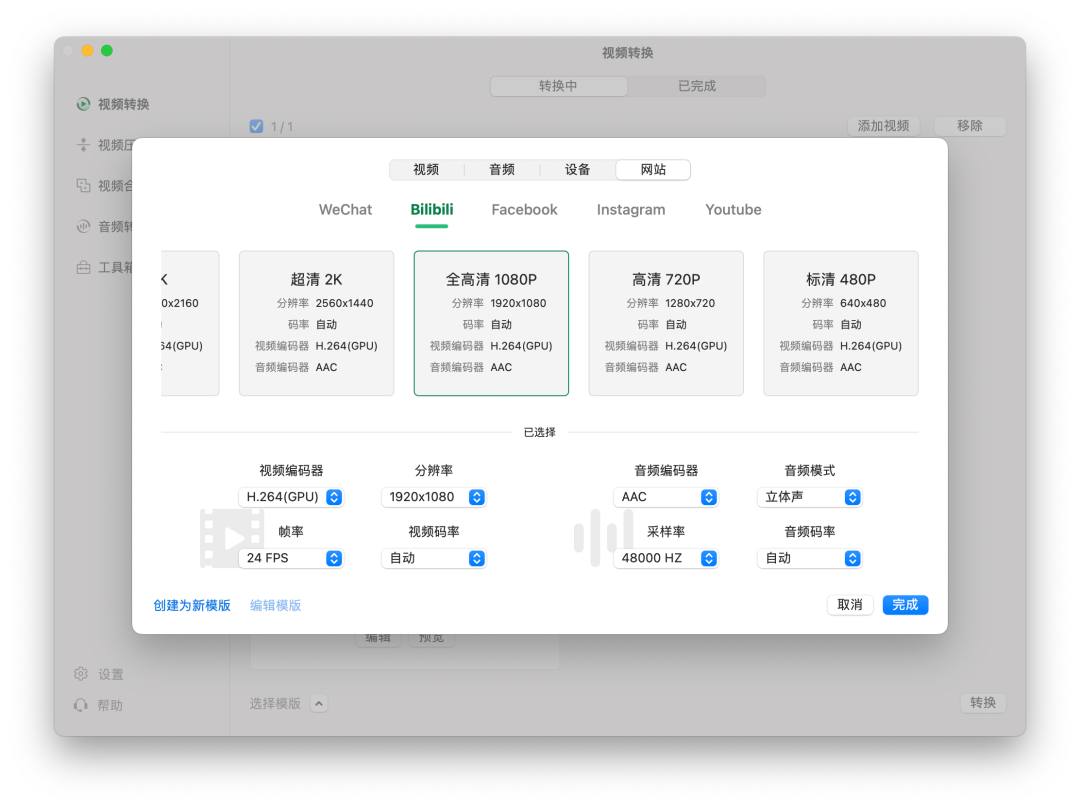The width and height of the screenshot is (1080, 808).
Task: Click the 设置 sidebar label
Action: [x=111, y=674]
